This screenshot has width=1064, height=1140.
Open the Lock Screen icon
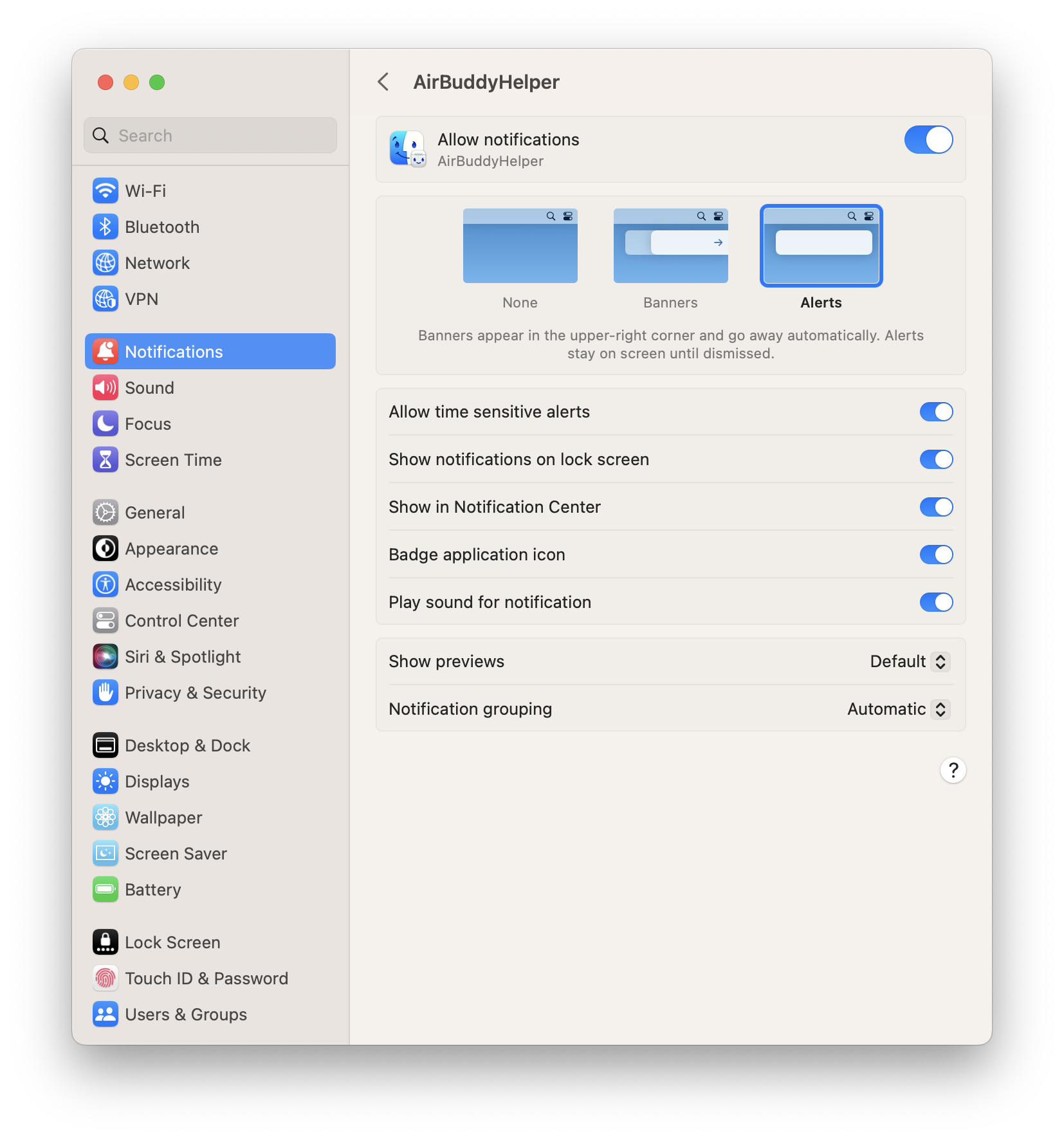pos(105,942)
